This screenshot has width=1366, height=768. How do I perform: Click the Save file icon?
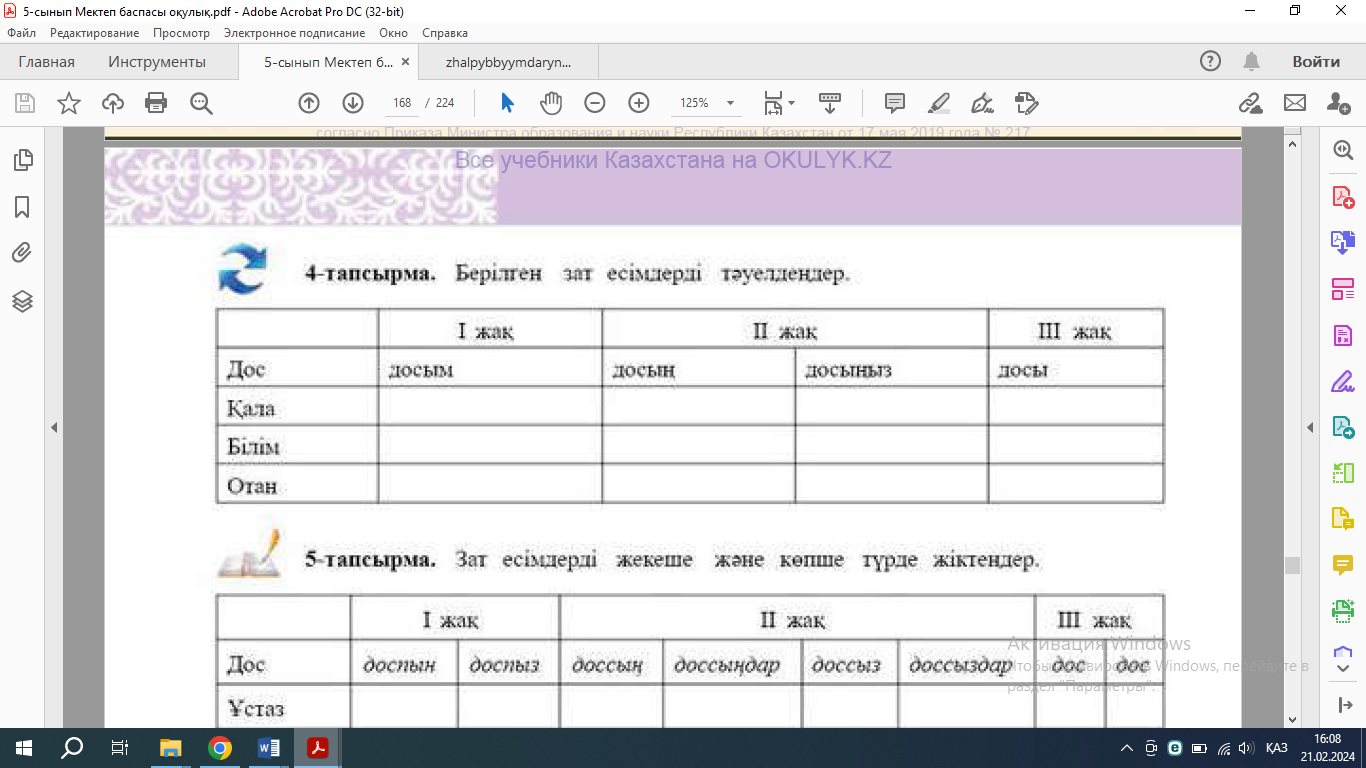point(25,103)
